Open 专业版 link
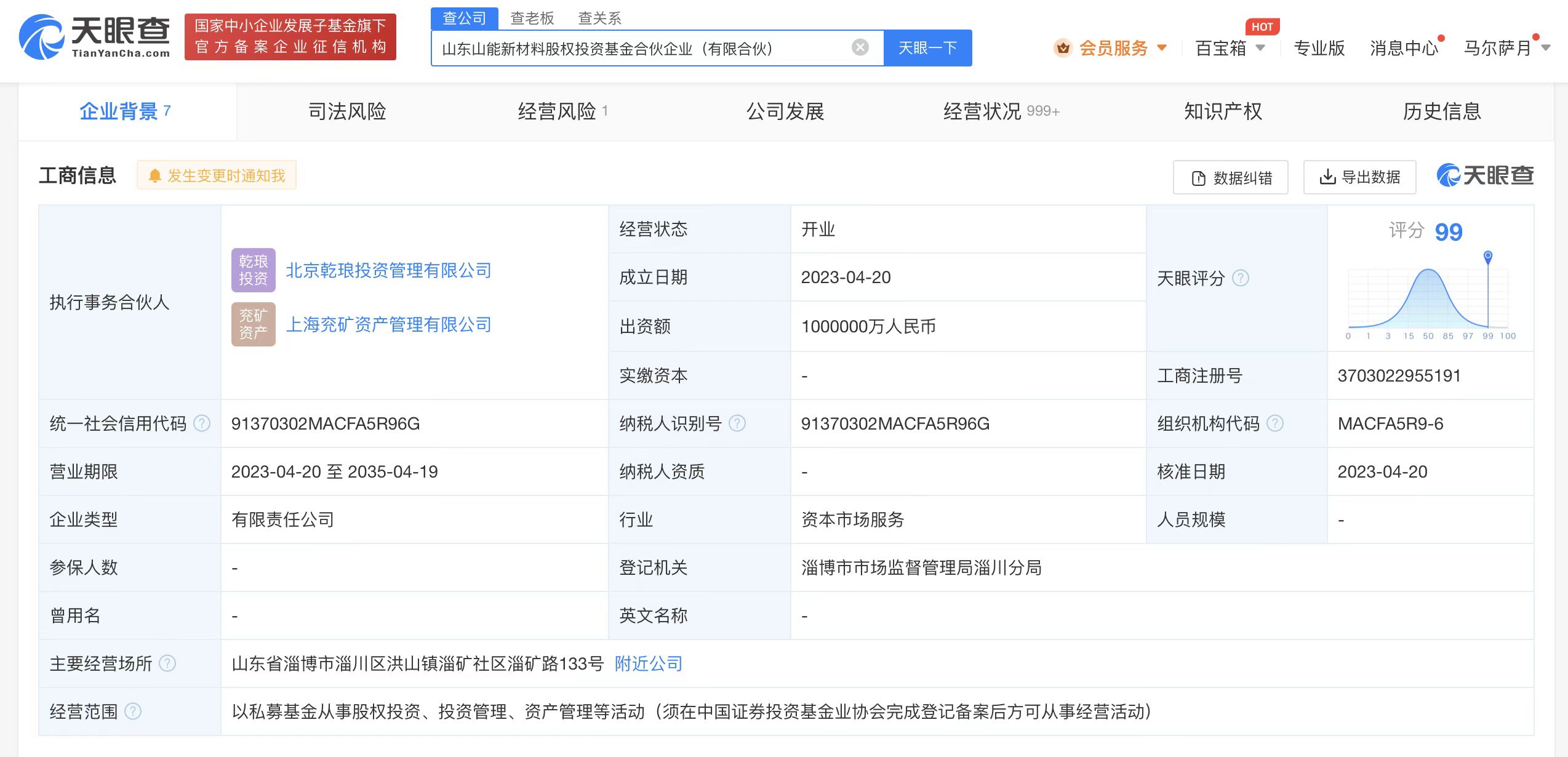 [1319, 48]
